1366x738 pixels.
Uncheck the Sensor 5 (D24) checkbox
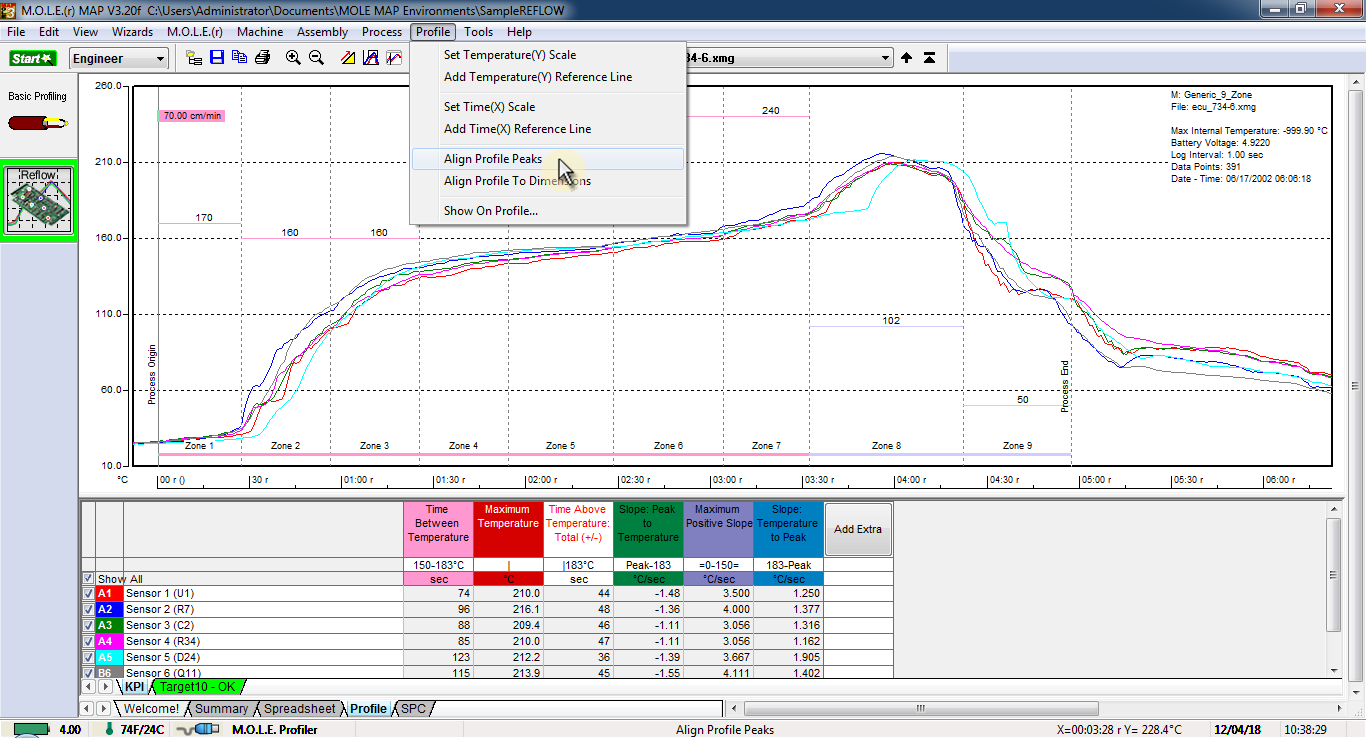click(x=88, y=657)
